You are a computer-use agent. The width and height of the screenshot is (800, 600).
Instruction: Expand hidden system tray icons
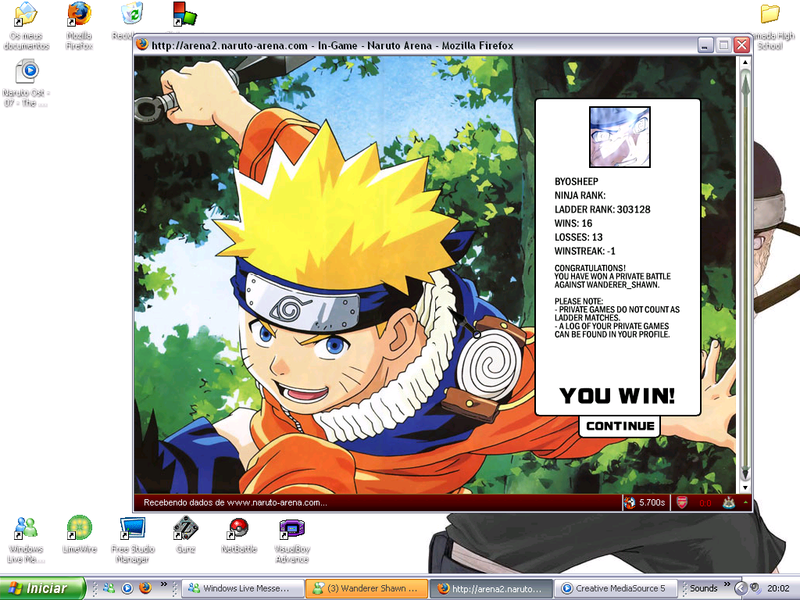740,588
